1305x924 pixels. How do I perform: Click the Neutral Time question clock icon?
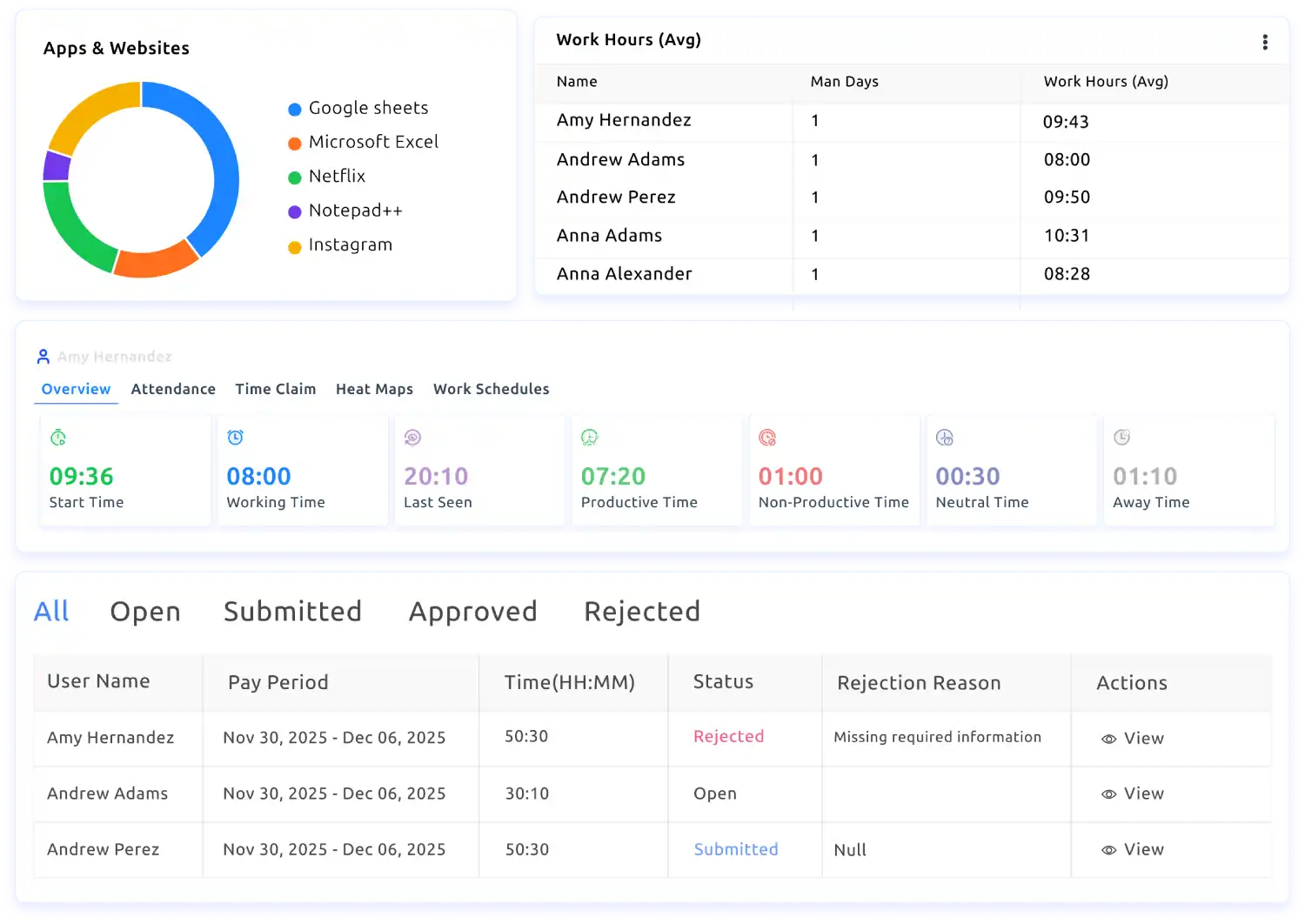(945, 438)
